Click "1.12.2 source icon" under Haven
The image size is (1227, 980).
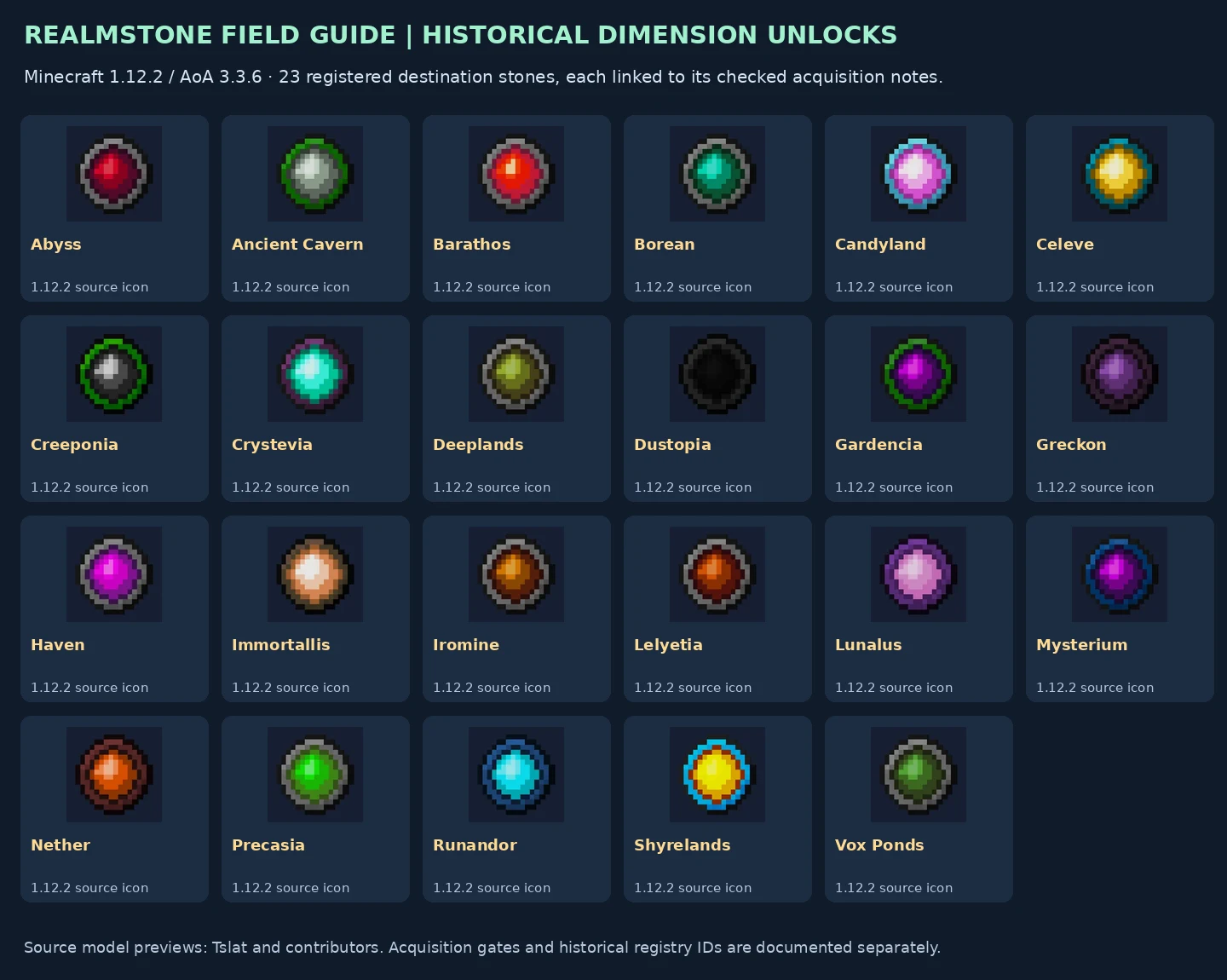(89, 688)
